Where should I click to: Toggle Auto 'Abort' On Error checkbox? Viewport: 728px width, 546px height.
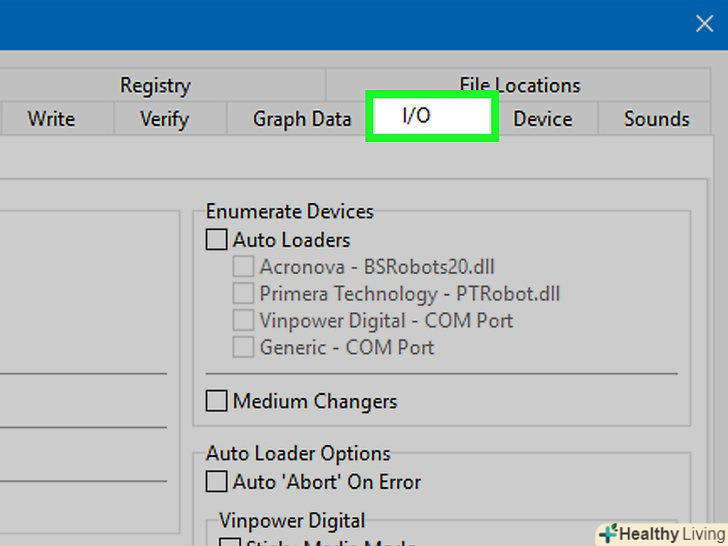tap(217, 482)
